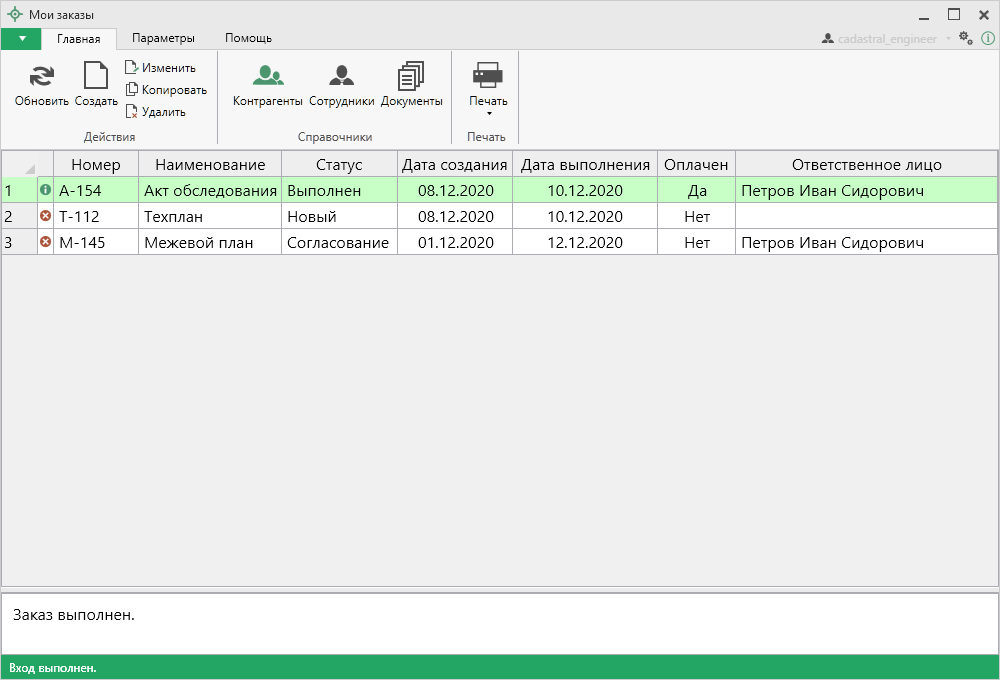Switch to the Параметры tab

163,38
